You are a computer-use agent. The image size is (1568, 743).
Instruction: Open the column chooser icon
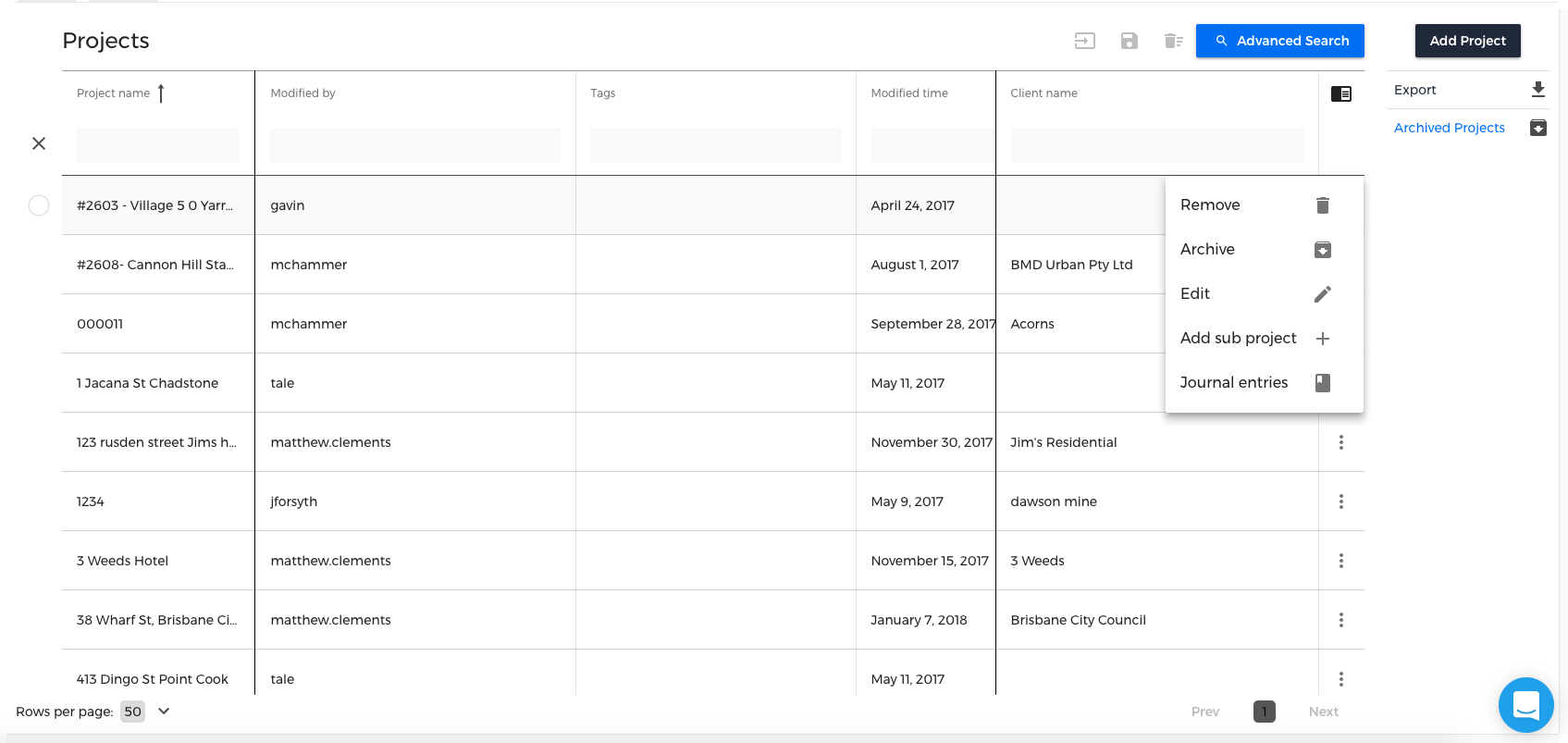click(1341, 93)
